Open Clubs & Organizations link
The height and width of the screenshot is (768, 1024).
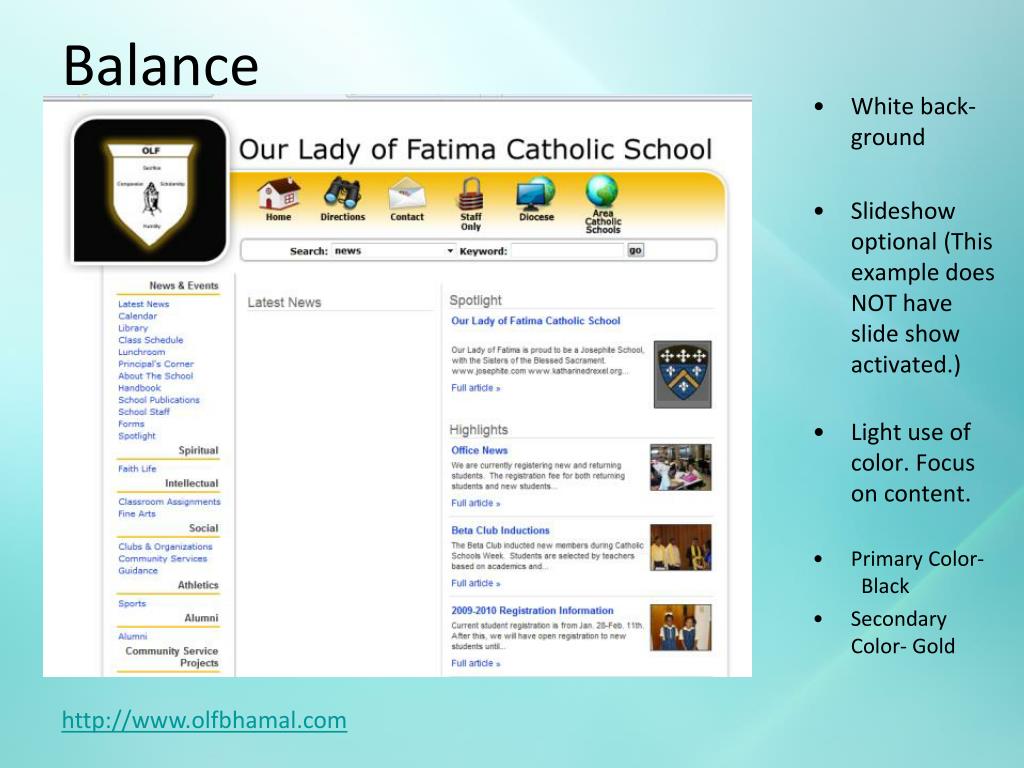click(x=165, y=547)
